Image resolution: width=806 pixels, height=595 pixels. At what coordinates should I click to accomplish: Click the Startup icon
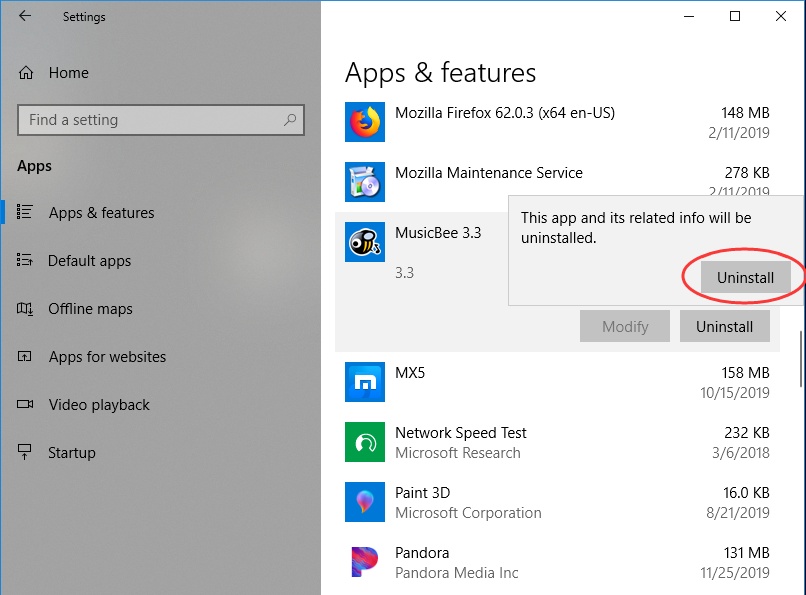coord(25,452)
